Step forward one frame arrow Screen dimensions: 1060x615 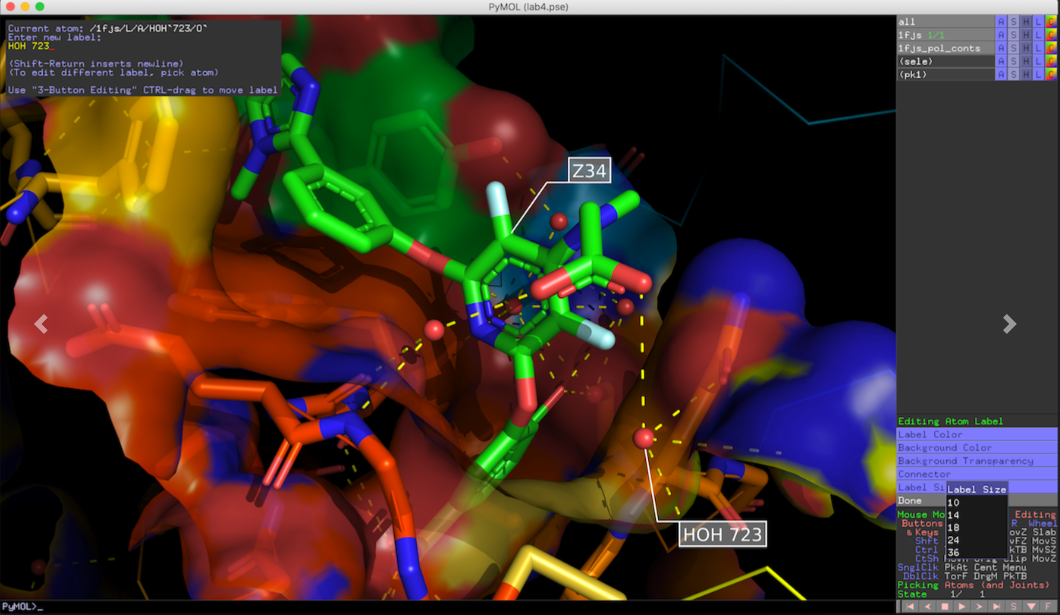tap(980, 607)
